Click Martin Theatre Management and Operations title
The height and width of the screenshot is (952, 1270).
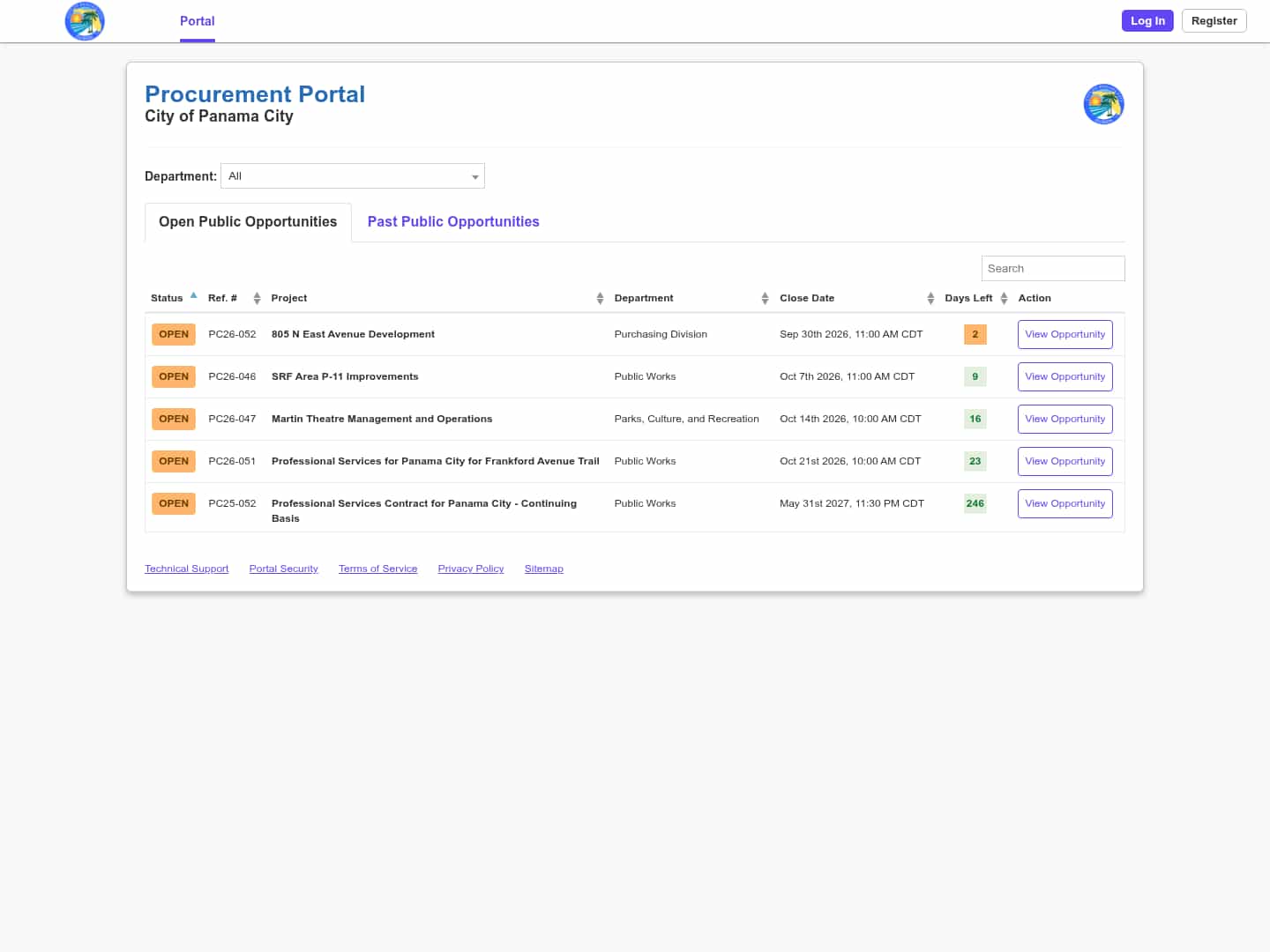[382, 420]
